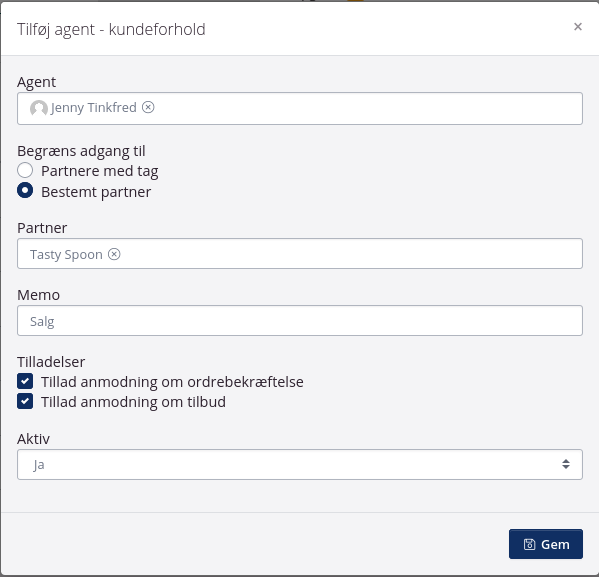
Task: Uncheck Tillad anmodning om tilbud checkbox
Action: 25,402
